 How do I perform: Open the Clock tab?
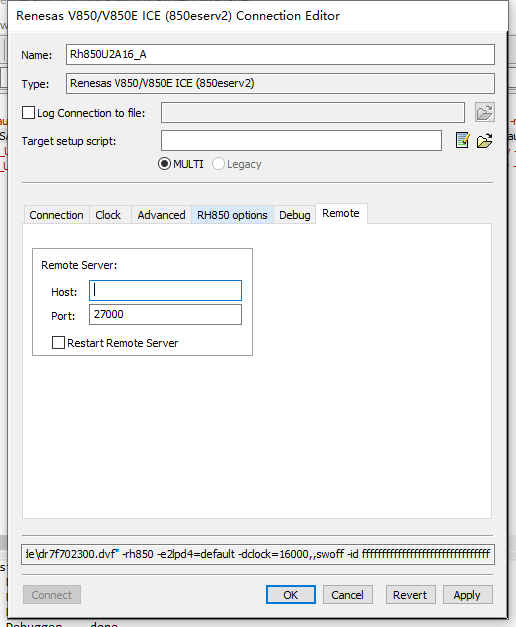[108, 215]
